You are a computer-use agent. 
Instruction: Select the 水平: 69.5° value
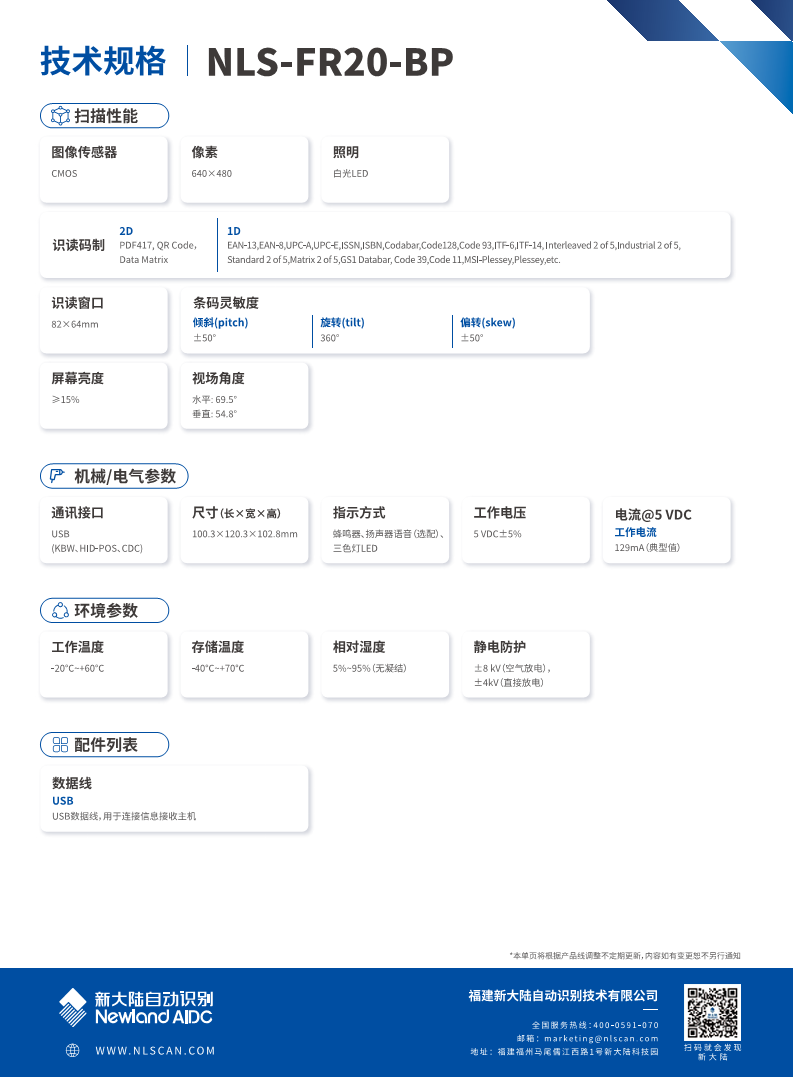point(214,399)
